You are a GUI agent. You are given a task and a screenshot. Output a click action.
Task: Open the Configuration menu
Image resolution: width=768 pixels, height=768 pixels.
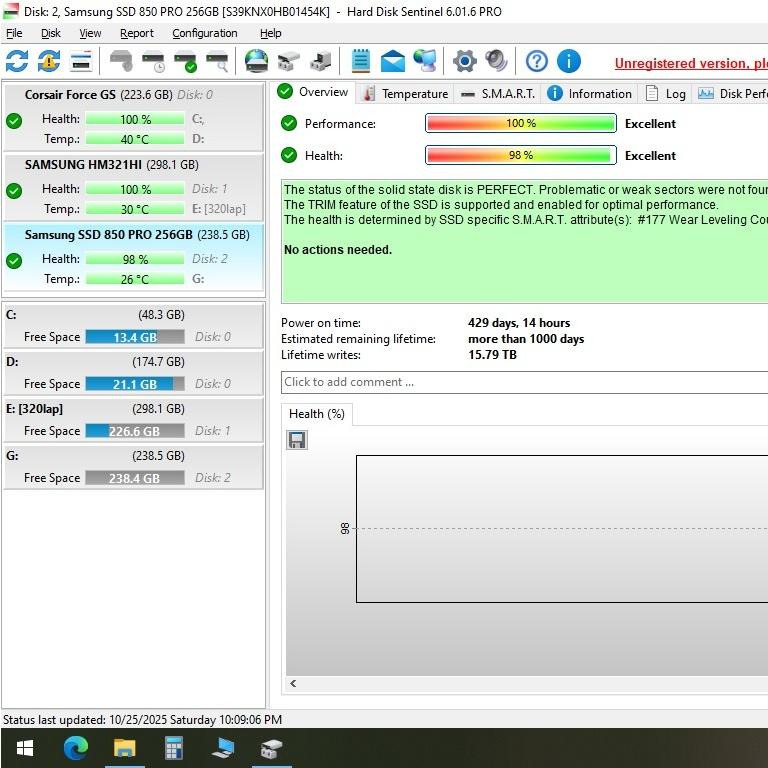pos(204,33)
